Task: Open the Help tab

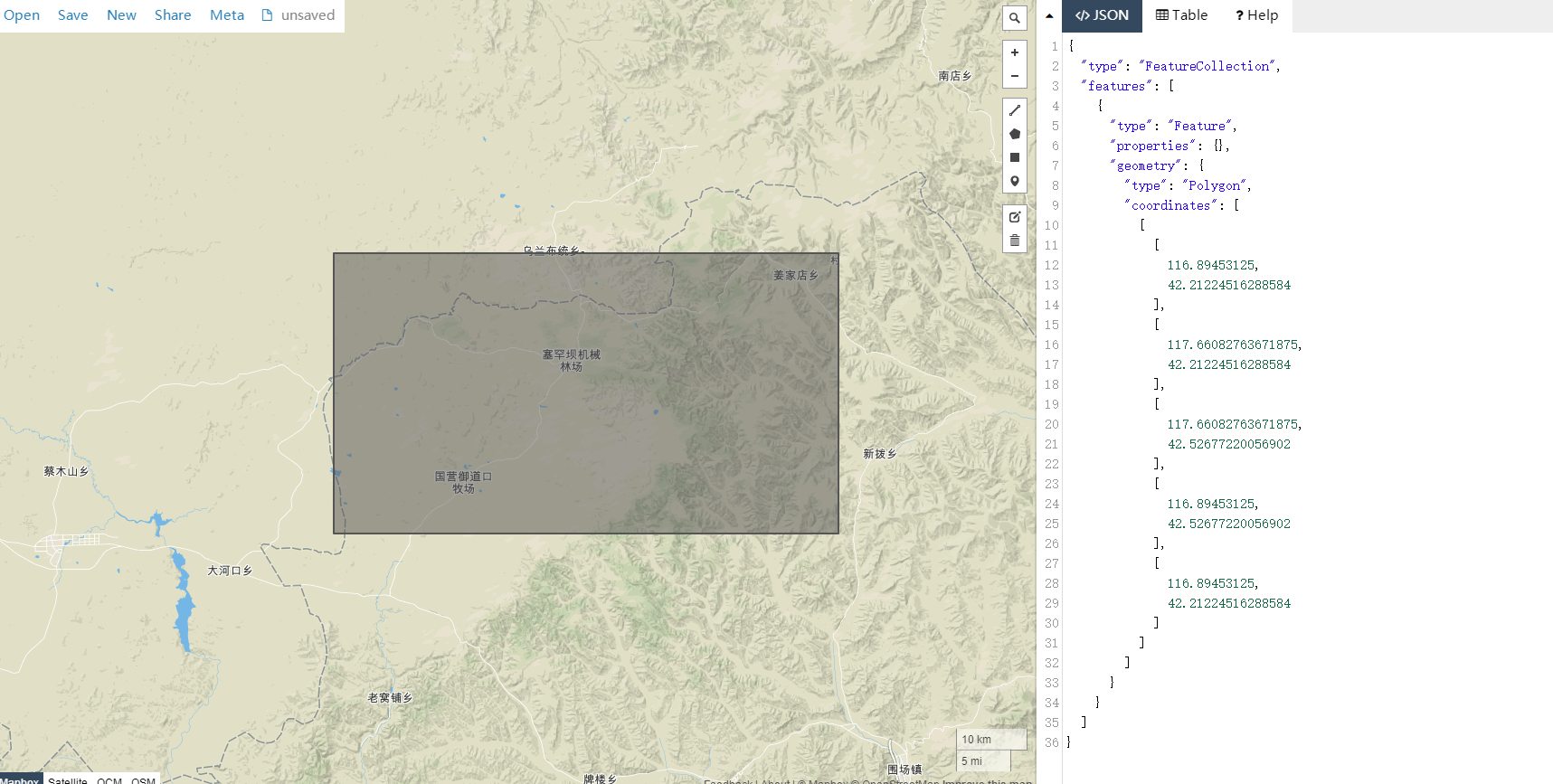Action: [1256, 15]
